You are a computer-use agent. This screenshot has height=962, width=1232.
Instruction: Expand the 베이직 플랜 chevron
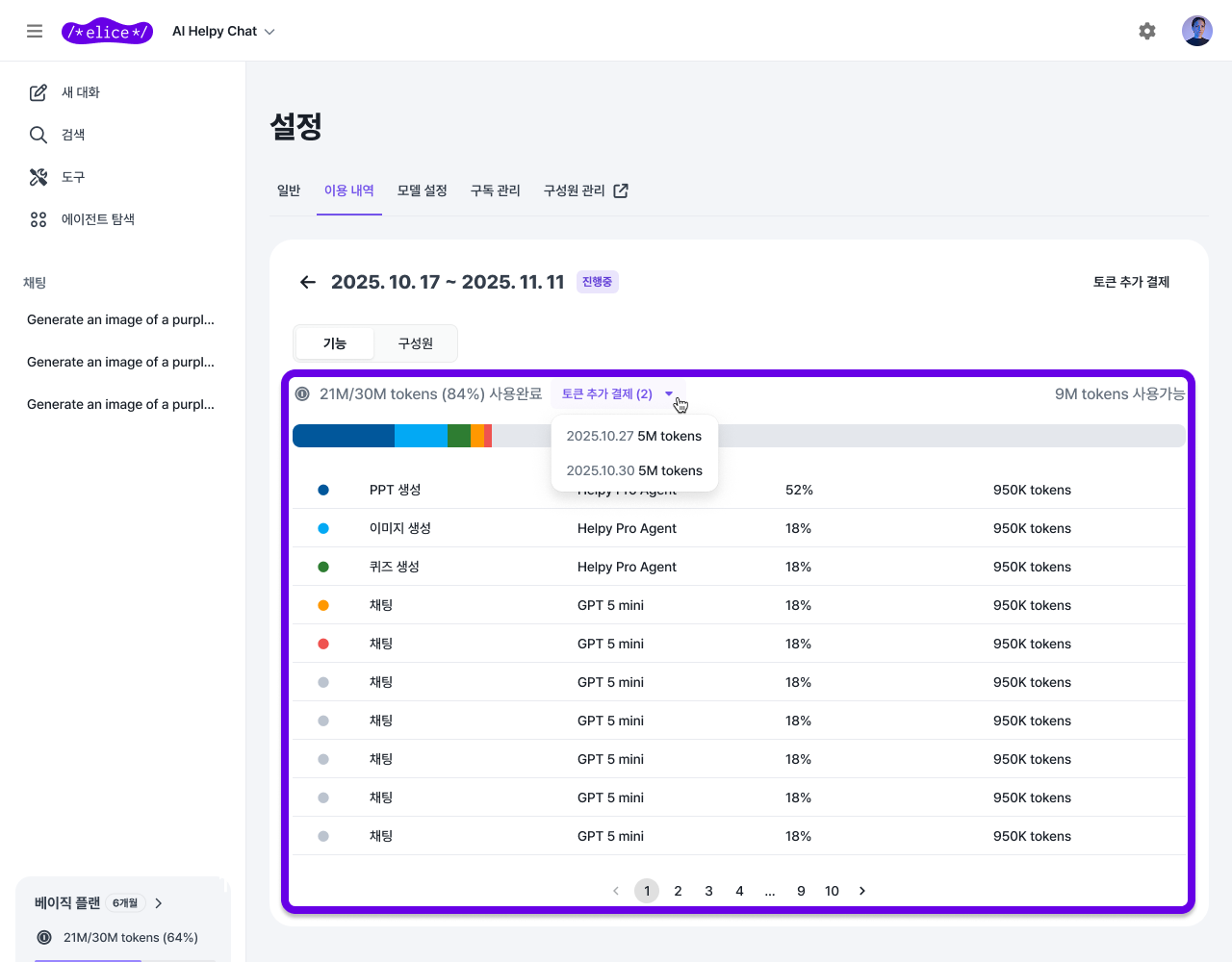tap(159, 903)
